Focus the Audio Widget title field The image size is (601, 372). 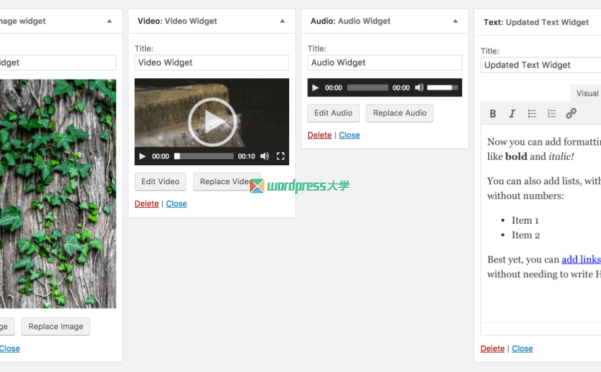coord(384,62)
